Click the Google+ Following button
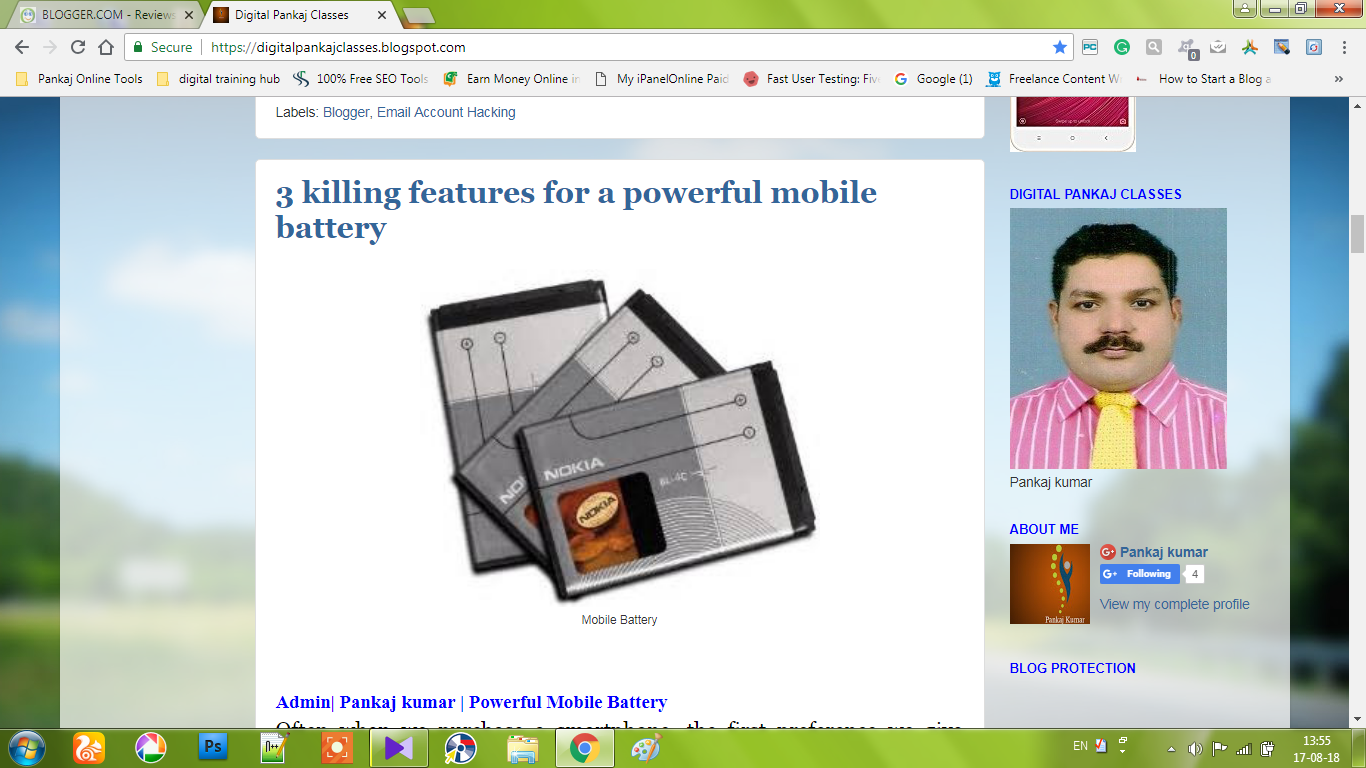 [1140, 574]
